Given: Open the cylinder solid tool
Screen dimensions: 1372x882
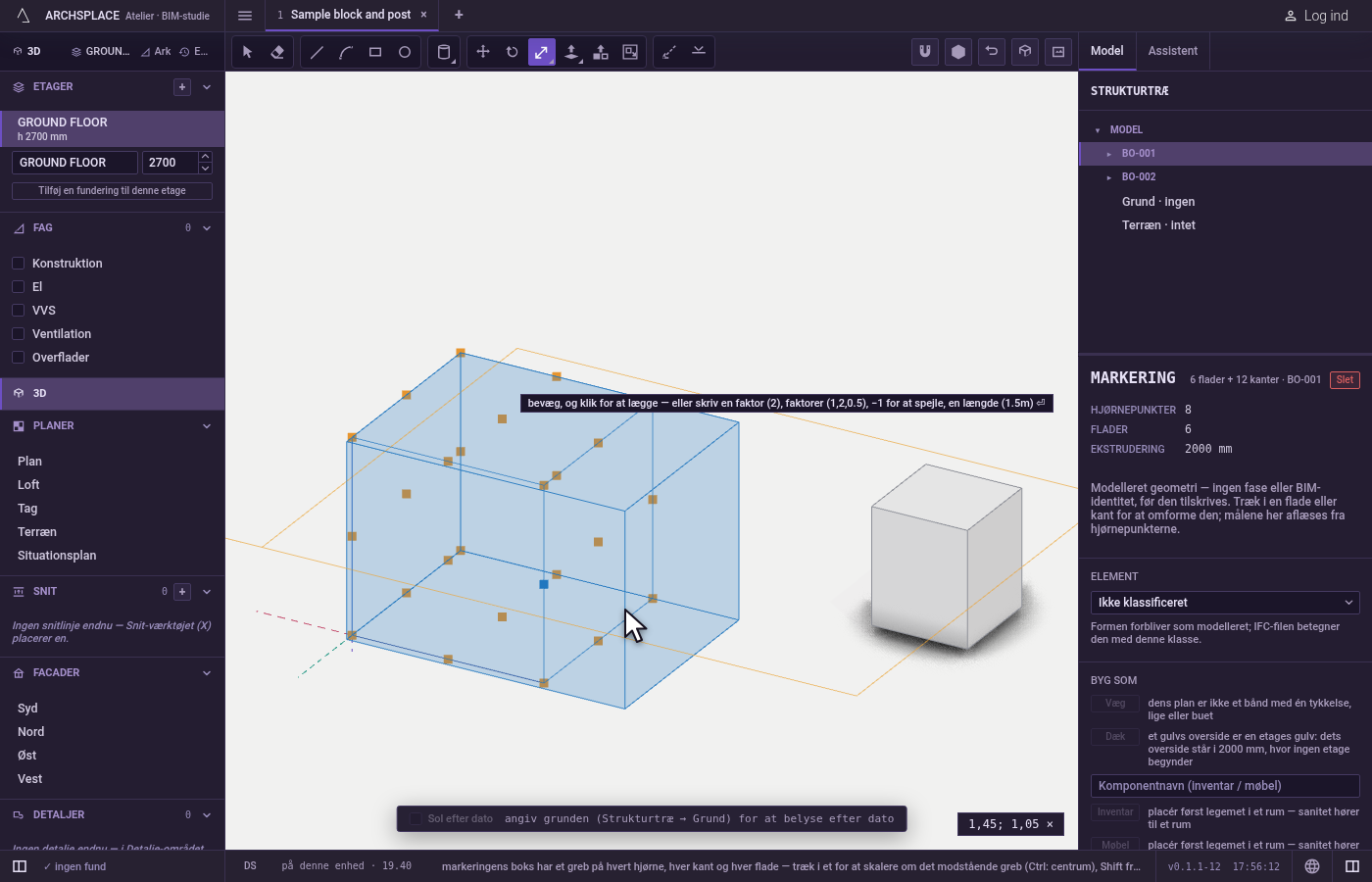Looking at the screenshot, I should [444, 52].
